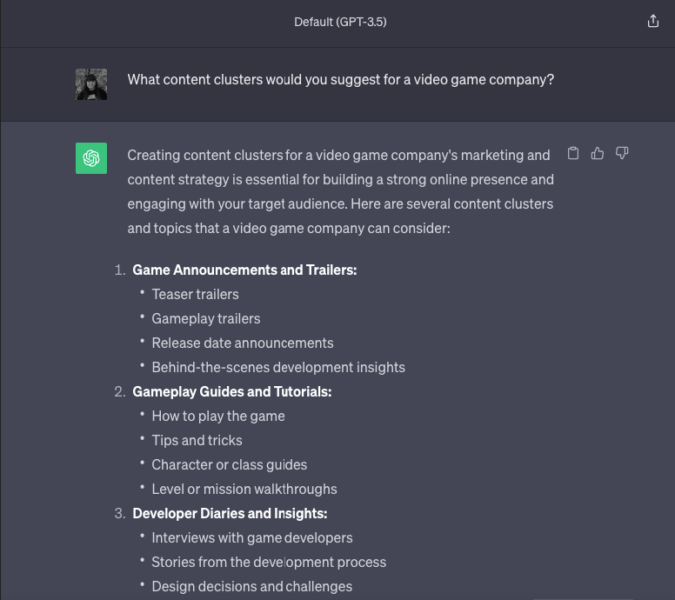
Task: Click Interviews with game developers item
Action: pos(252,538)
